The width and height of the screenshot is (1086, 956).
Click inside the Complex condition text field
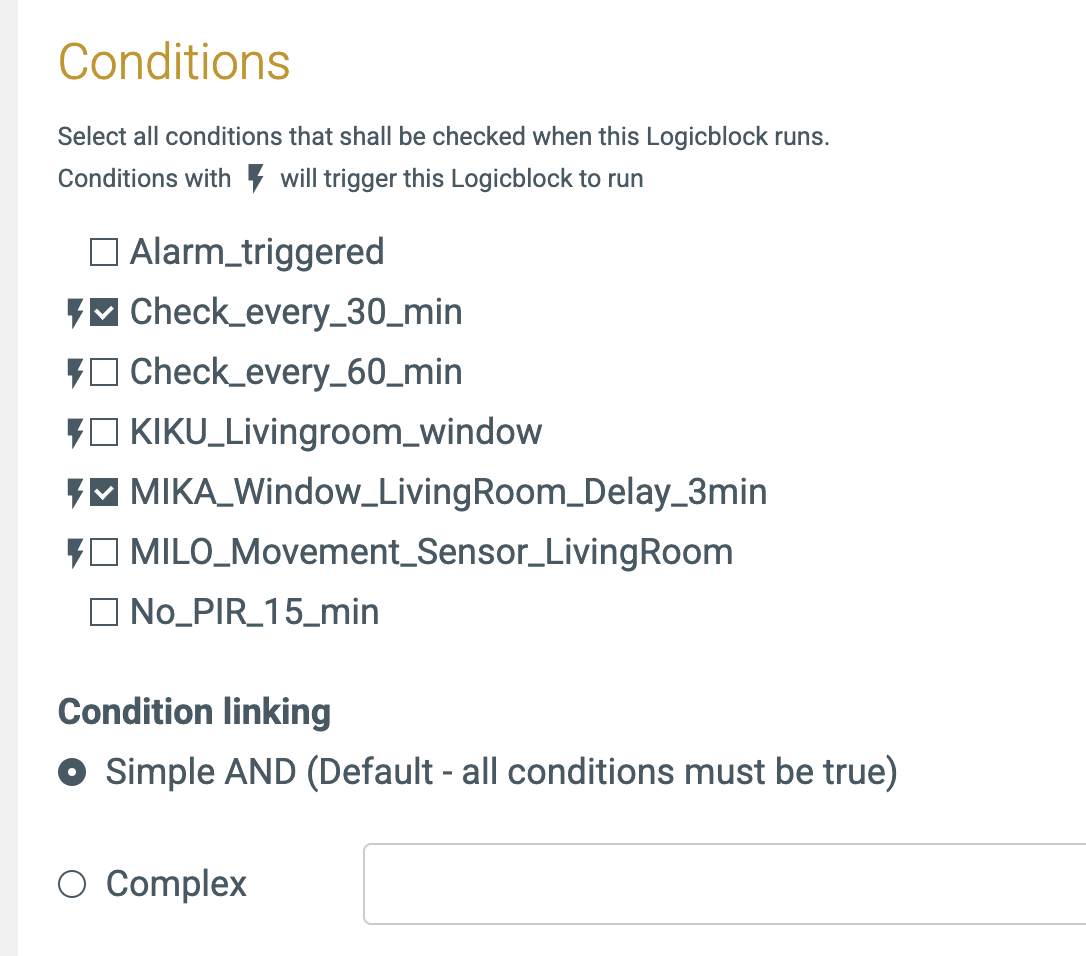point(724,884)
